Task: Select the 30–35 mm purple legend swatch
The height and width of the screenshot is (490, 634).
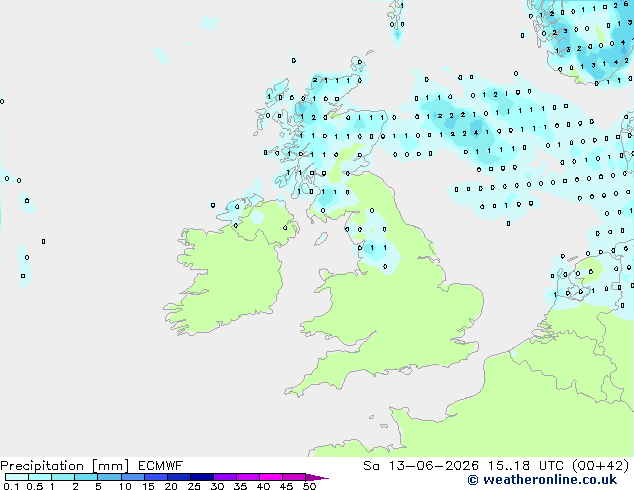Action: 225,477
